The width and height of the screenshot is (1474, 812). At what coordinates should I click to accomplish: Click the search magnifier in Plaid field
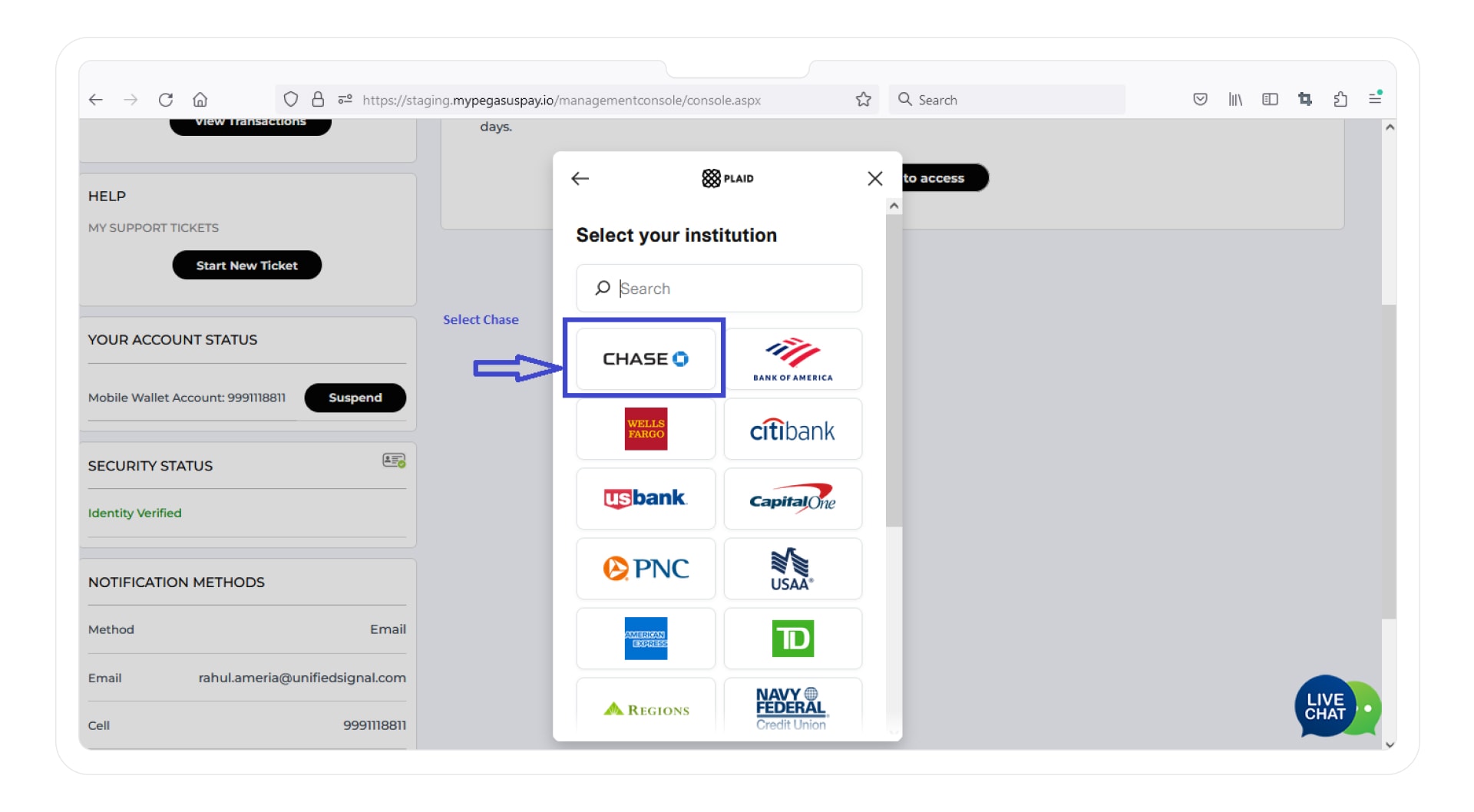(x=603, y=288)
